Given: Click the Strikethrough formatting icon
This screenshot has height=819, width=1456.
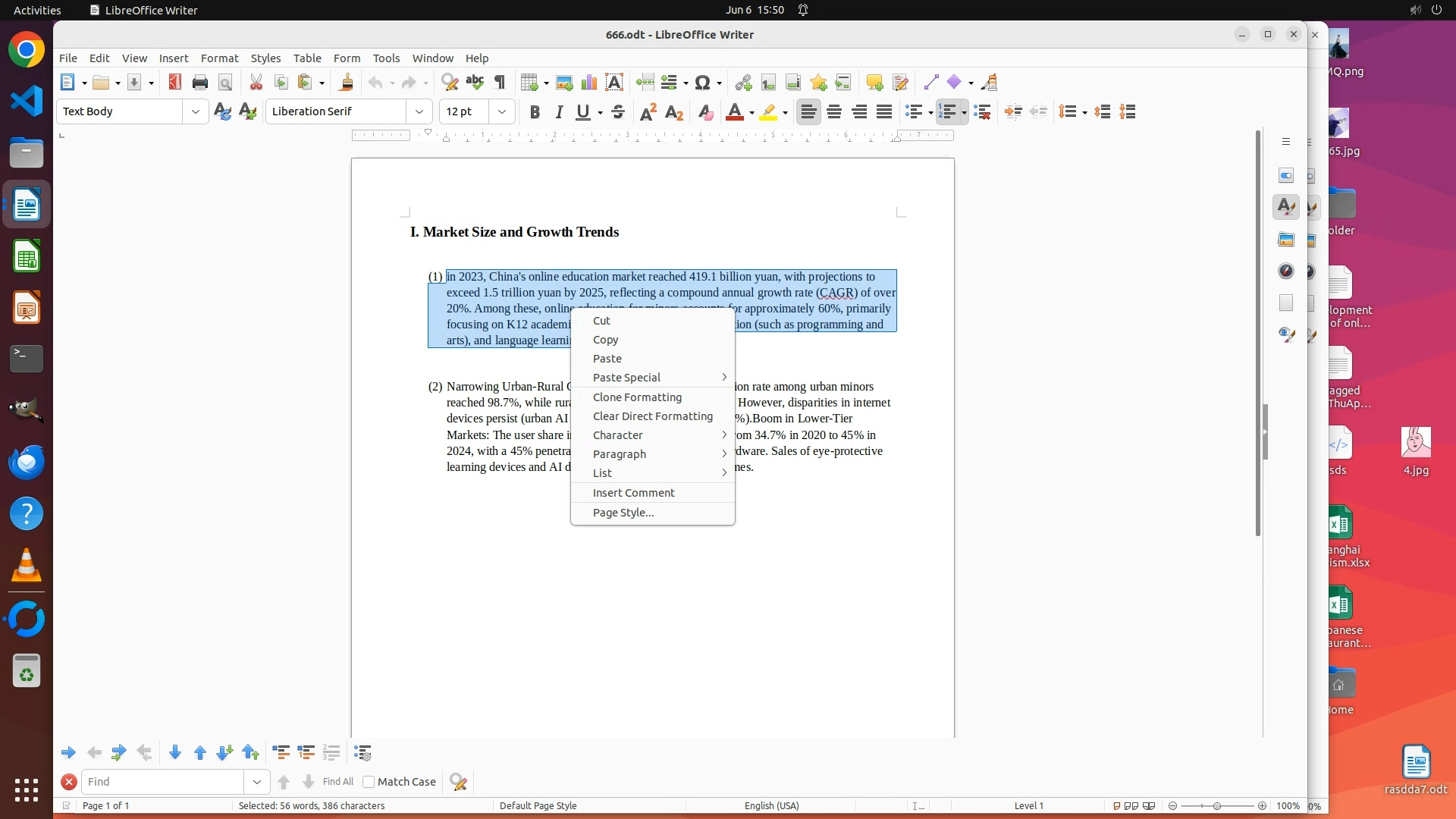Looking at the screenshot, I should (618, 112).
